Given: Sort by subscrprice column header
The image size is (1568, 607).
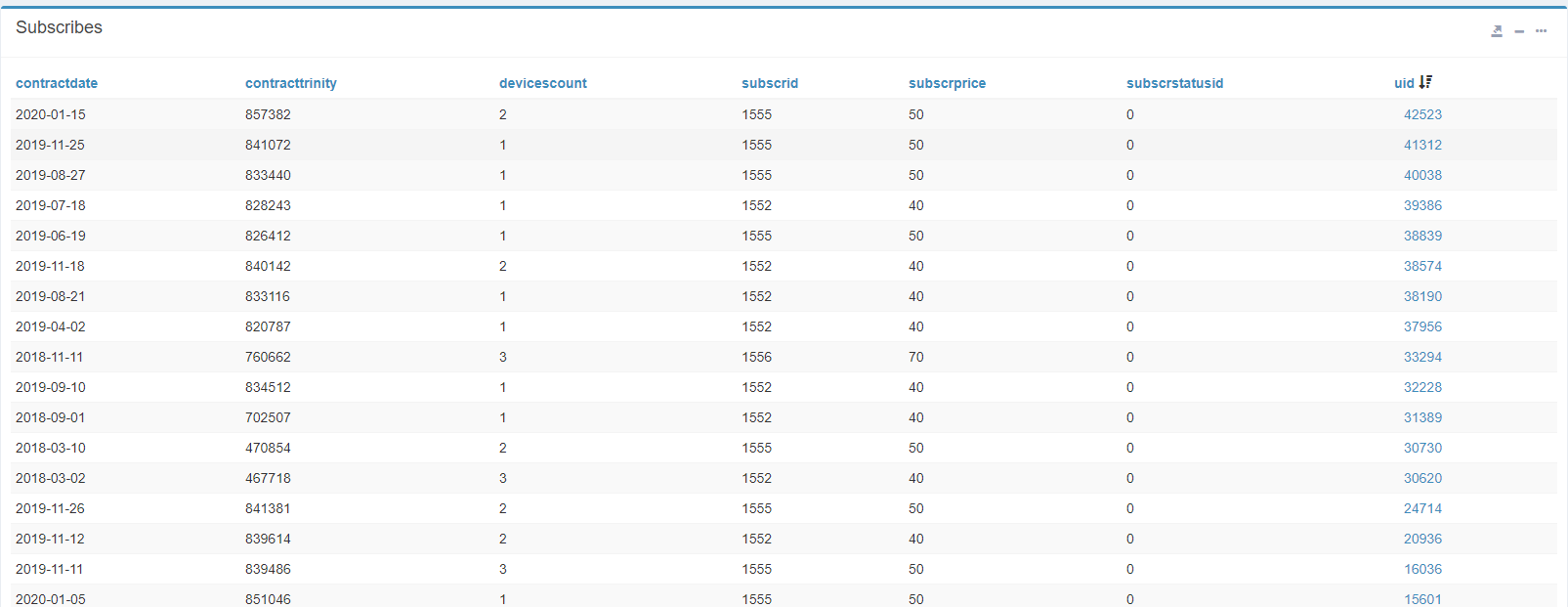Looking at the screenshot, I should [x=947, y=83].
